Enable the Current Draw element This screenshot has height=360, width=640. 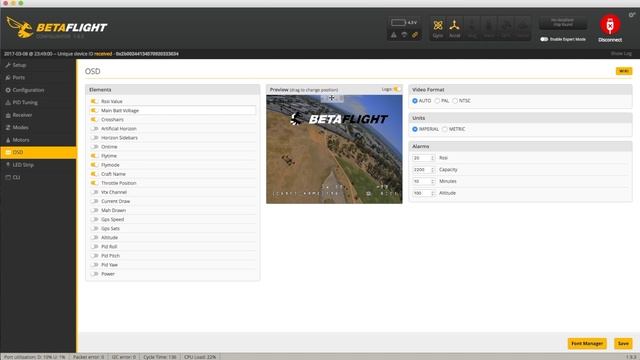(x=94, y=201)
